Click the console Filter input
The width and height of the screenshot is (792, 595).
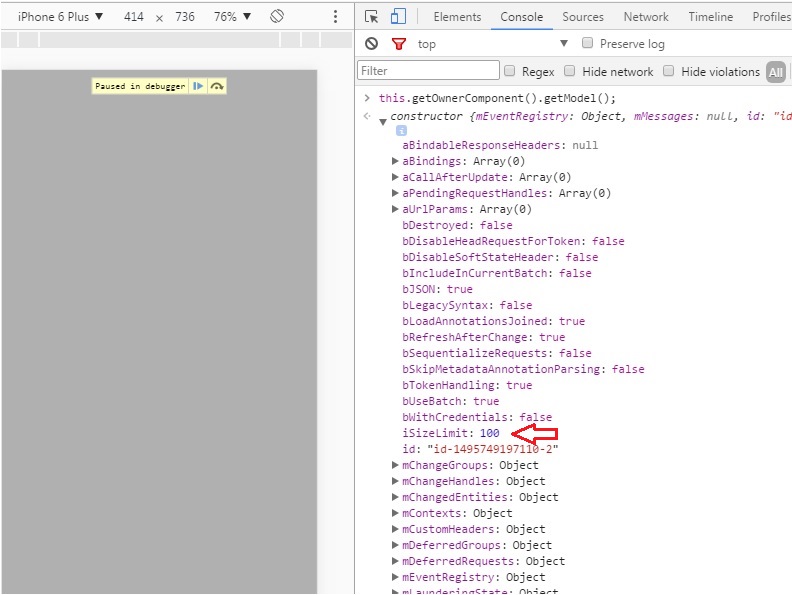[428, 70]
